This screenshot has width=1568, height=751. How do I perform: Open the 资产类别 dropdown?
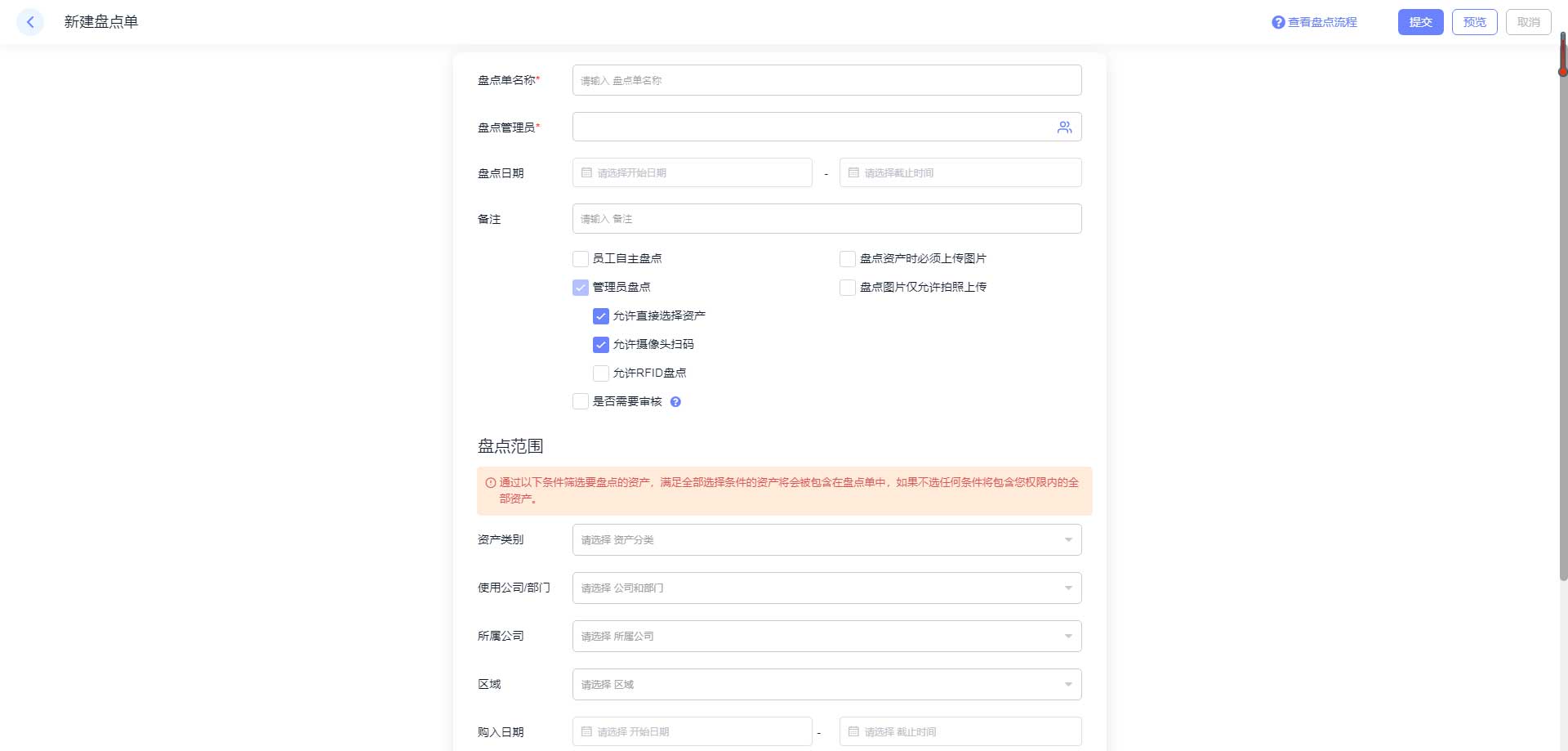click(x=826, y=539)
